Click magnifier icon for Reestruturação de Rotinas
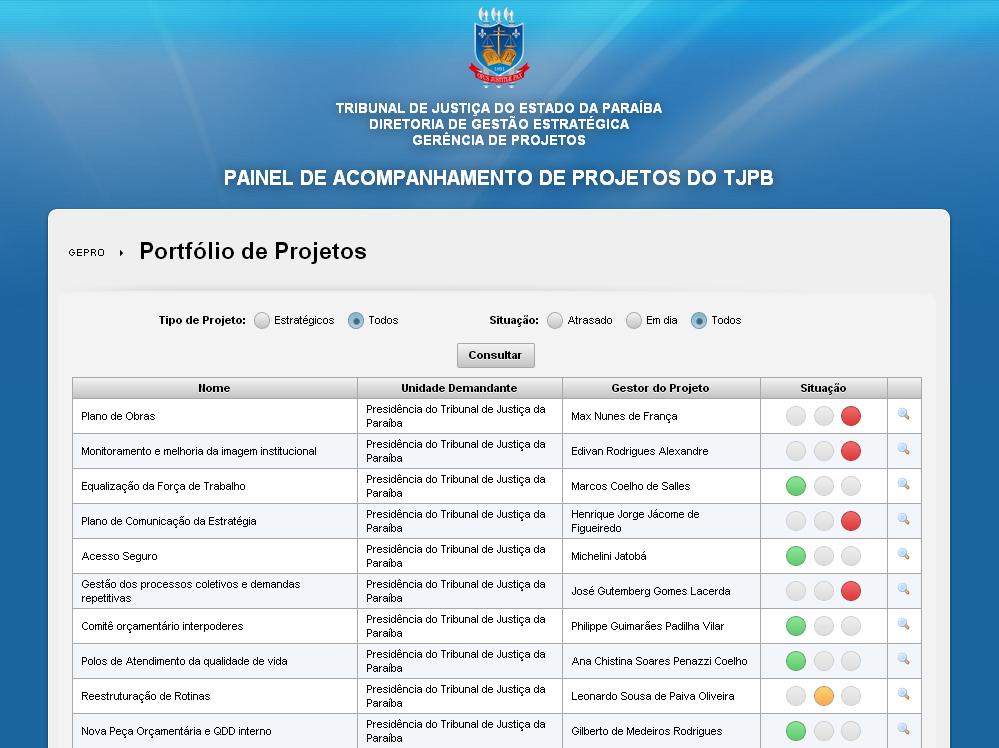 pyautogui.click(x=903, y=695)
